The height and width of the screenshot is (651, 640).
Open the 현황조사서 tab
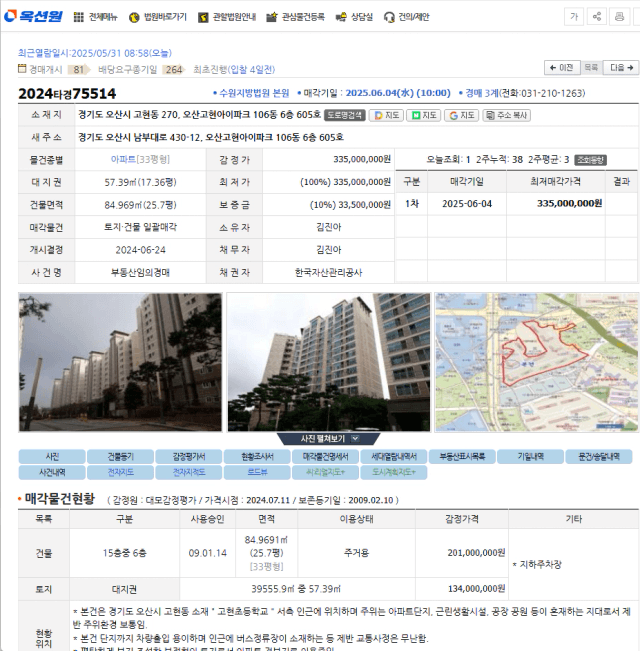(x=257, y=457)
